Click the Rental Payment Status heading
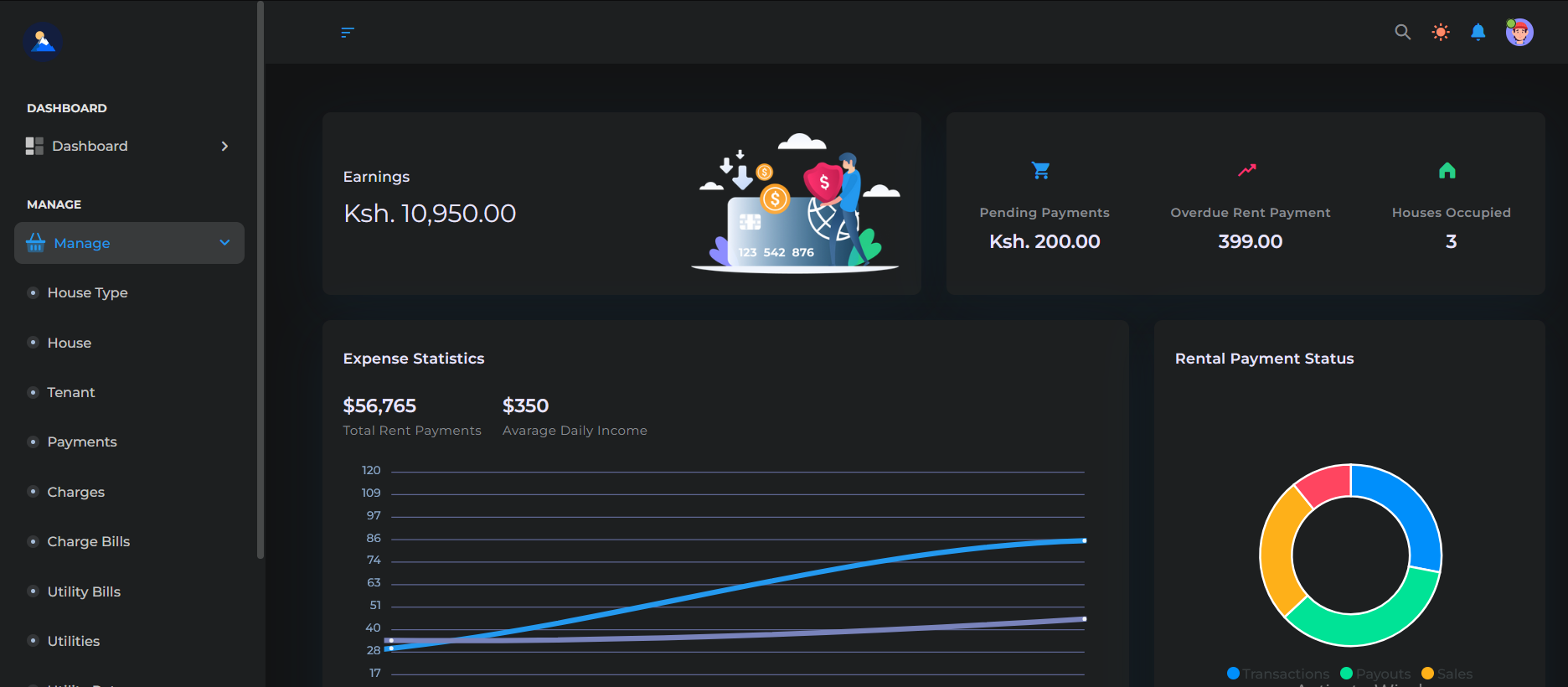Image resolution: width=1568 pixels, height=687 pixels. pyautogui.click(x=1264, y=359)
